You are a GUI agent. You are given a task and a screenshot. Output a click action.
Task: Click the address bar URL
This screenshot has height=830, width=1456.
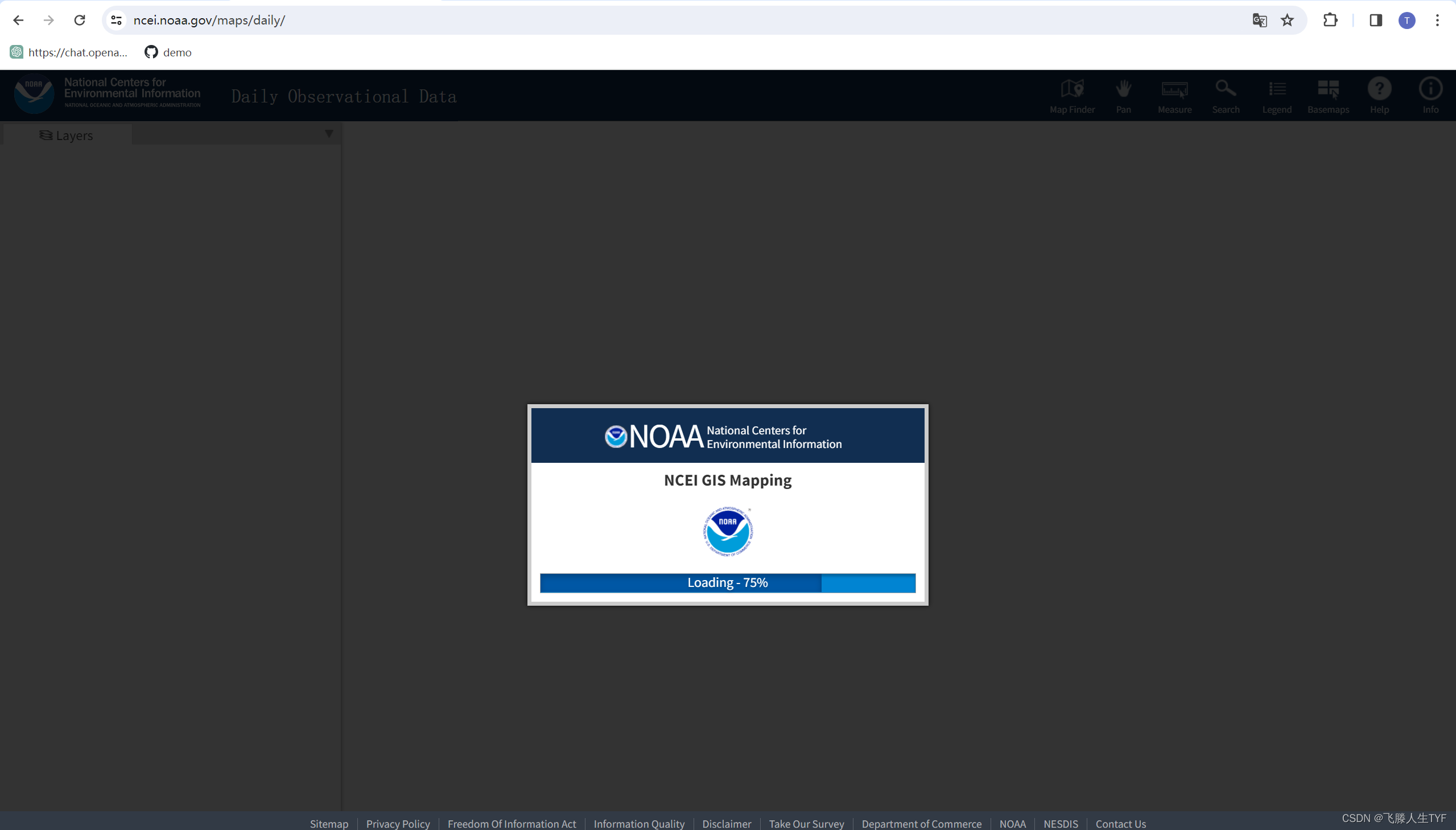(209, 20)
